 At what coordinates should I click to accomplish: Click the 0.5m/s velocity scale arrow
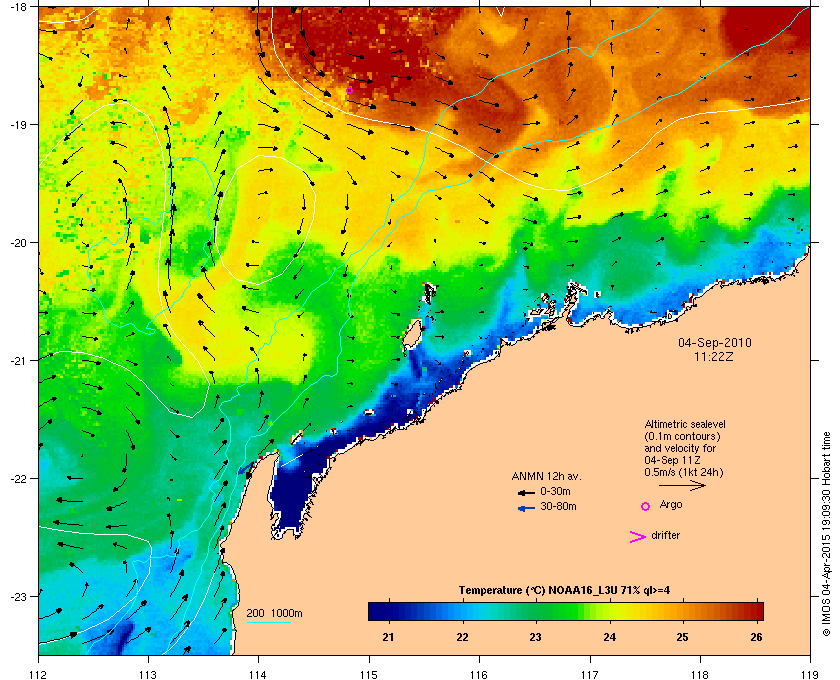pyautogui.click(x=682, y=485)
